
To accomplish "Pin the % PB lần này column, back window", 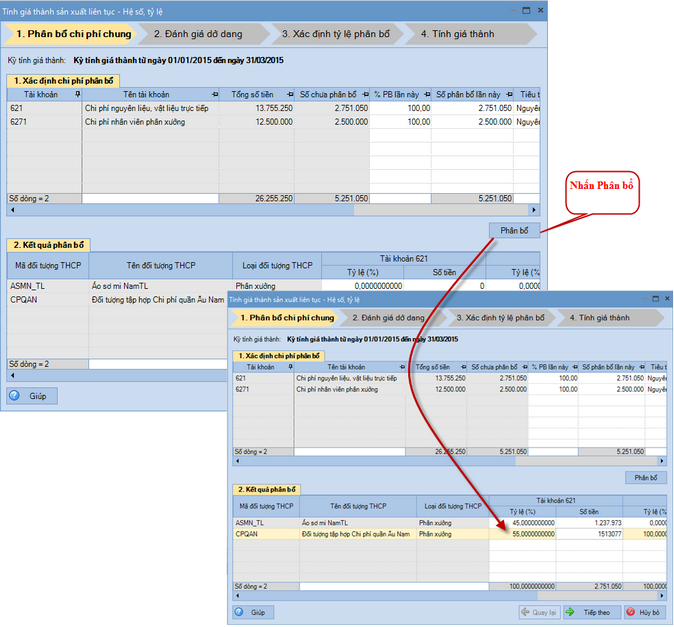I will point(427,94).
